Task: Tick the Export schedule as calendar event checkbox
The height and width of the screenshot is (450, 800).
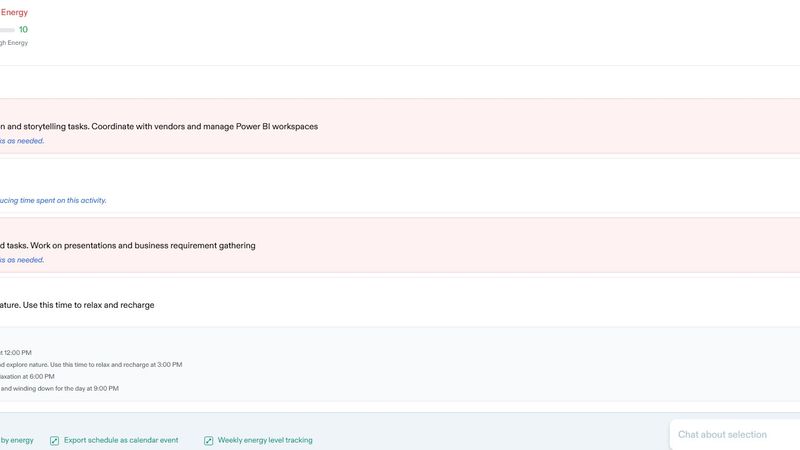Action: click(x=54, y=441)
